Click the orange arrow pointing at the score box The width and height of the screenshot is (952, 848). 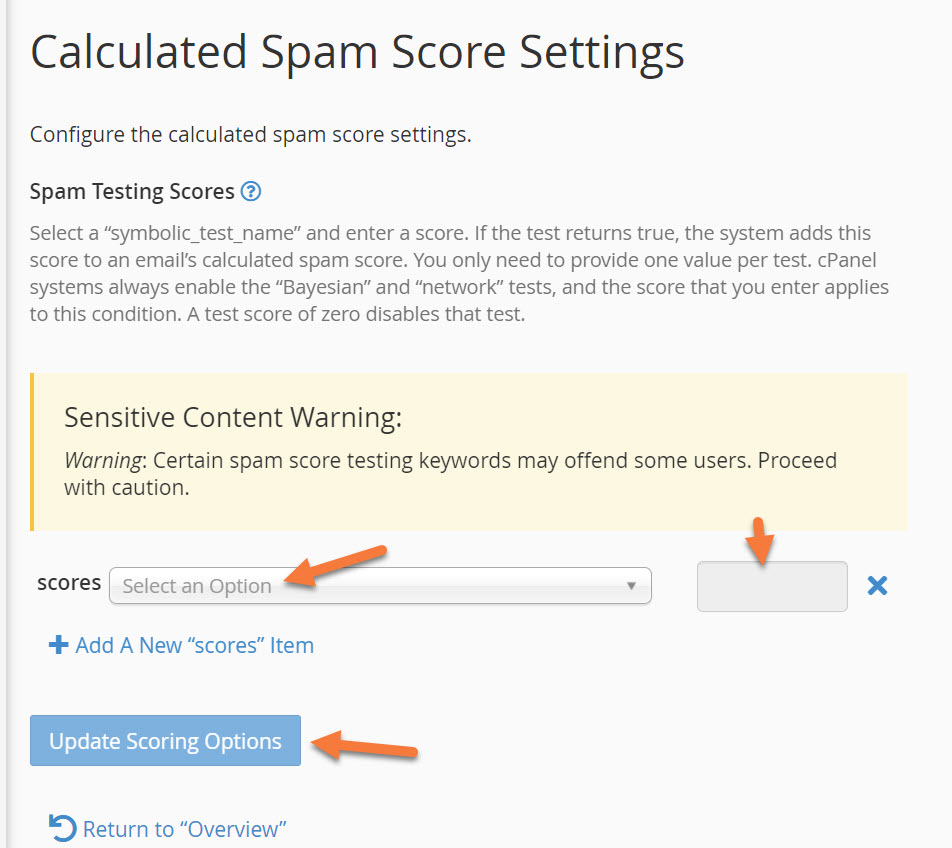(x=762, y=543)
